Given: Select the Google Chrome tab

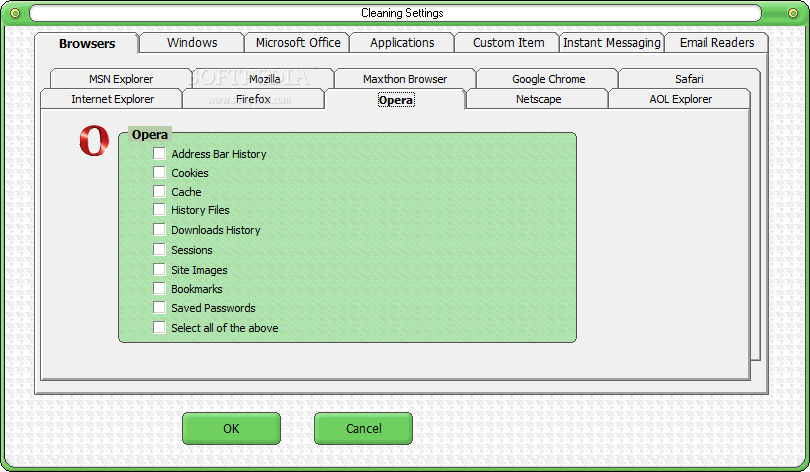Looking at the screenshot, I should pyautogui.click(x=548, y=79).
